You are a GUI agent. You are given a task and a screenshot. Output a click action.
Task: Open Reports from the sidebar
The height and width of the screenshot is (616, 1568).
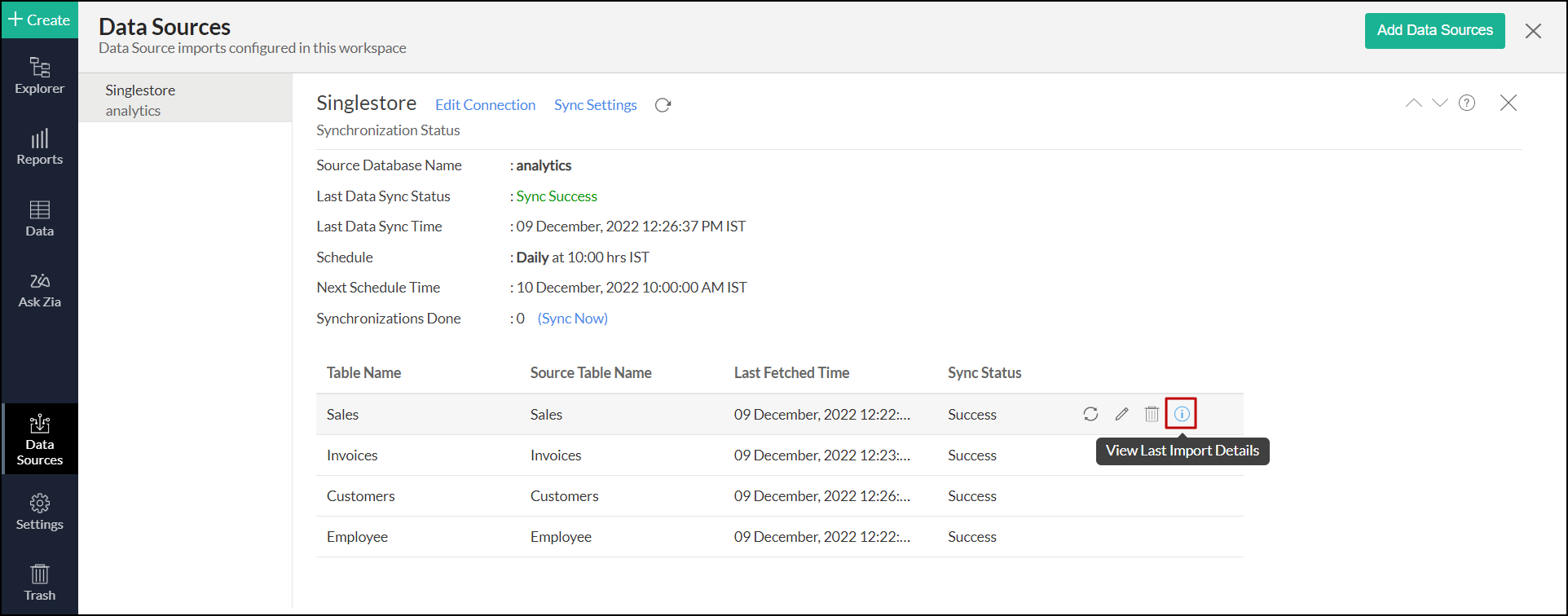click(39, 147)
